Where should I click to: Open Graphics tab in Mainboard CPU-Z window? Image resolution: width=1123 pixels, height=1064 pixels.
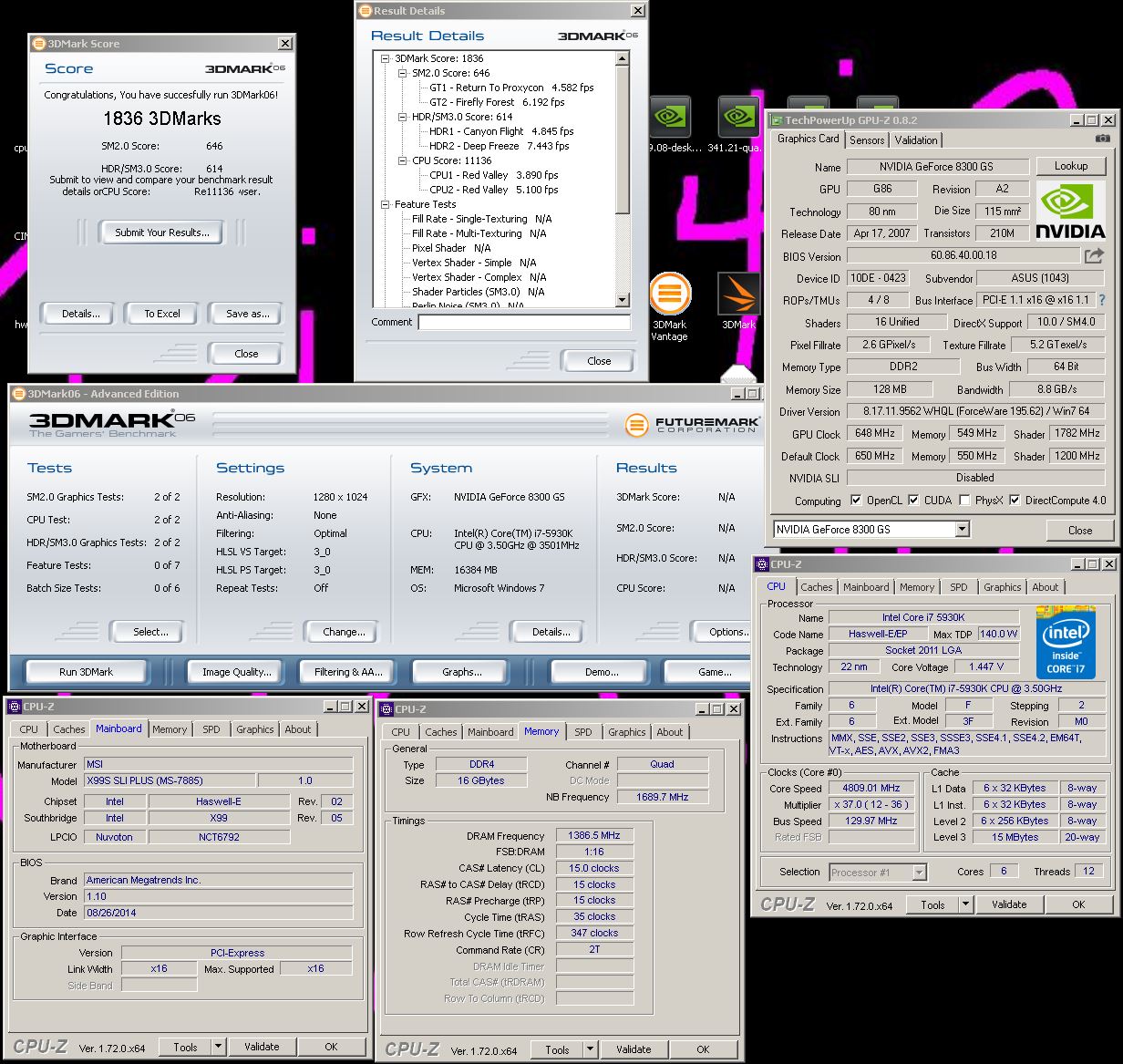tap(255, 729)
